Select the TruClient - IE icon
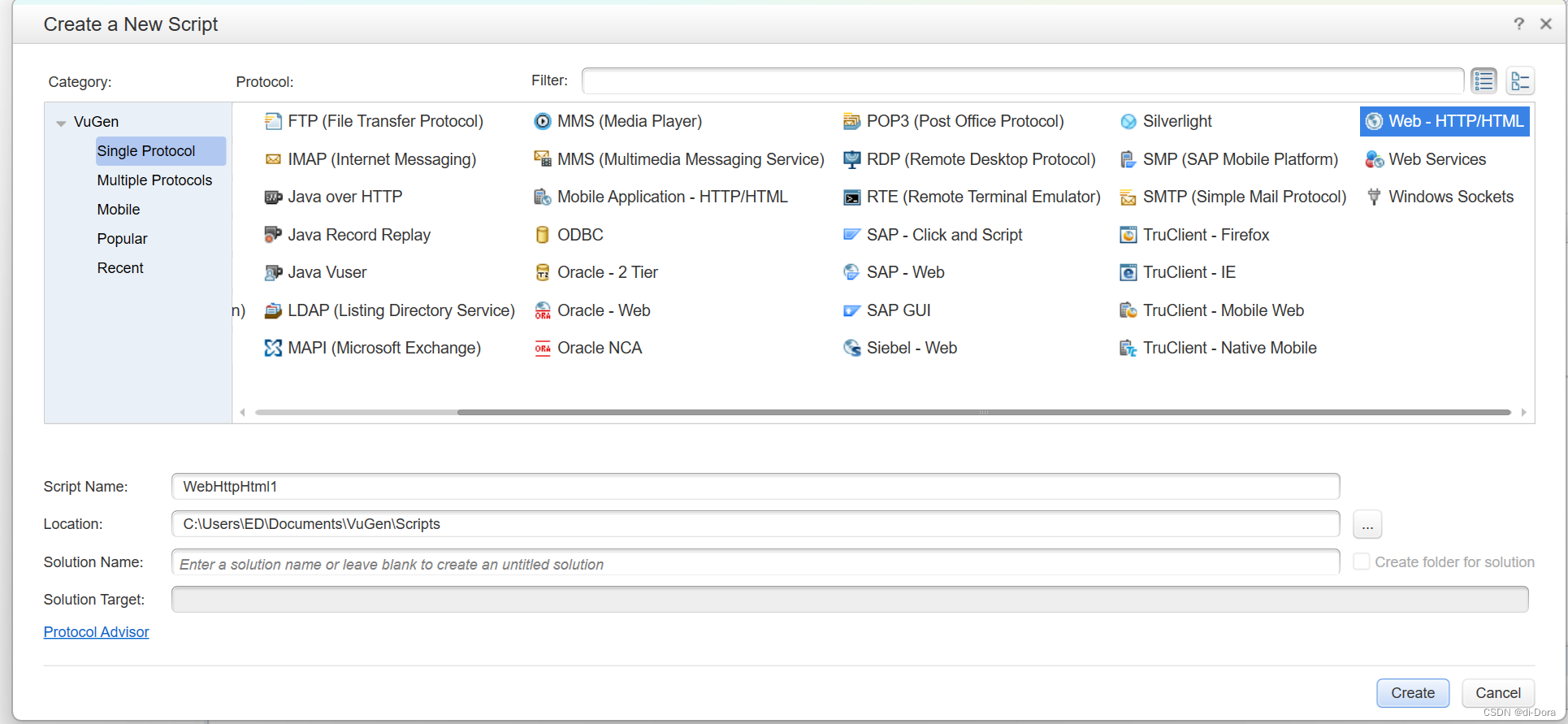This screenshot has height=724, width=1568. pyautogui.click(x=1128, y=272)
